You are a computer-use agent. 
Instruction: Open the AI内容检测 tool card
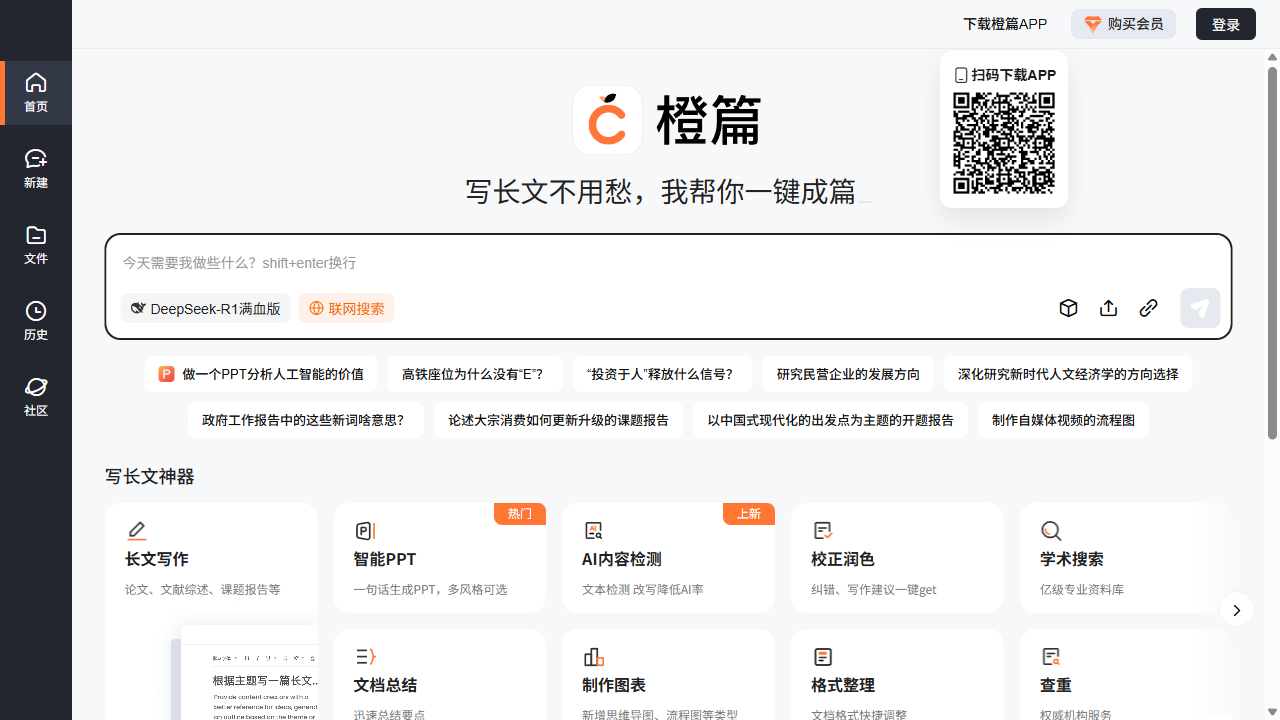[x=667, y=558]
